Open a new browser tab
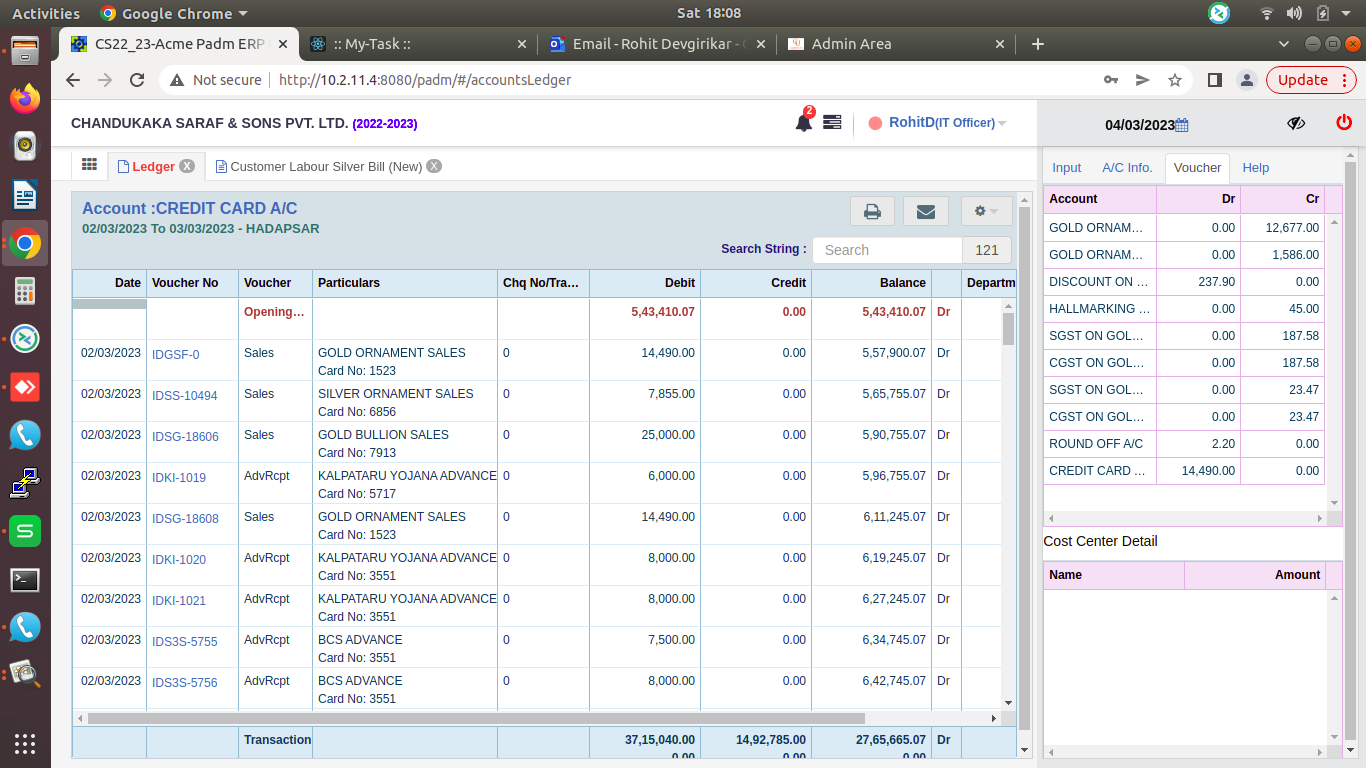Viewport: 1366px width, 768px height. (x=1037, y=44)
